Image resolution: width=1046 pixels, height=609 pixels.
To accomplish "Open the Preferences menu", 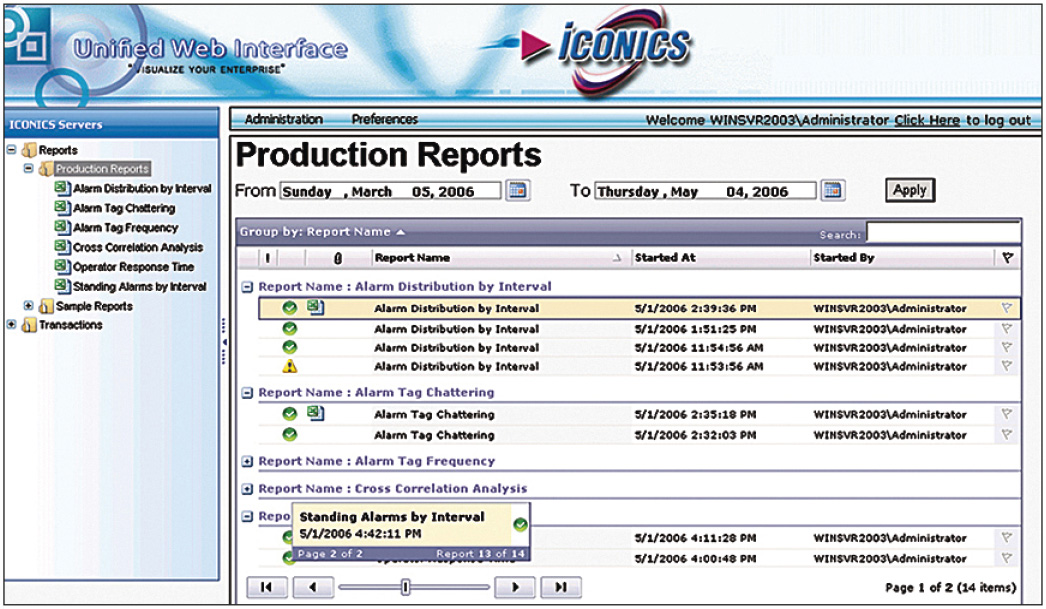I will [x=384, y=119].
